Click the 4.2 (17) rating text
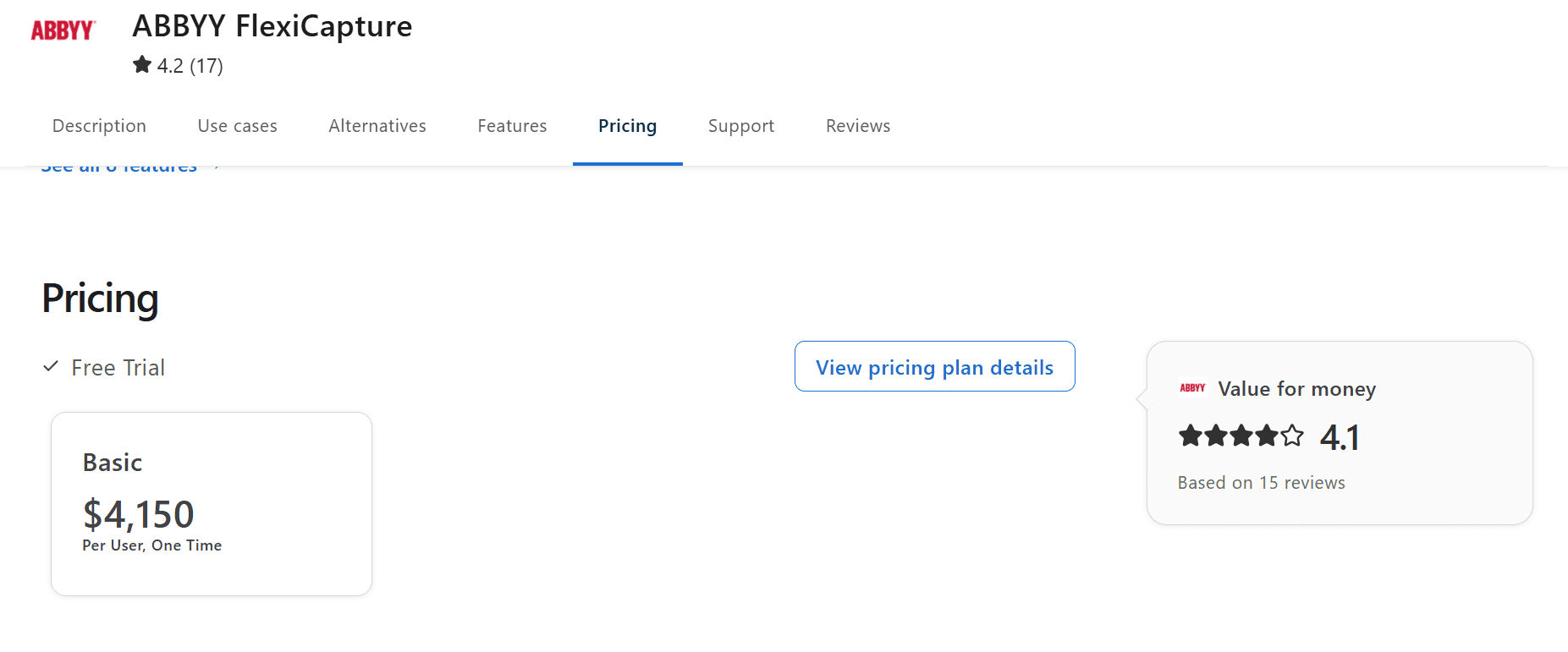The width and height of the screenshot is (1568, 652). (x=188, y=64)
